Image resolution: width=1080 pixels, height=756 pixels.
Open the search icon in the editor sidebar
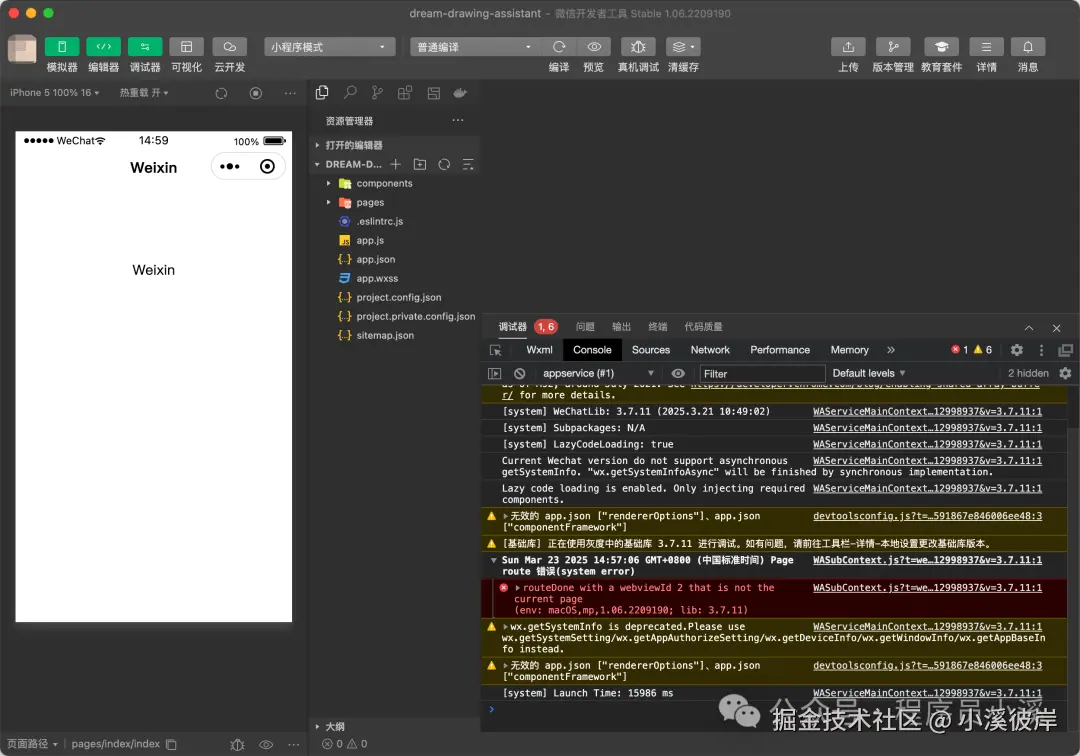[x=351, y=92]
